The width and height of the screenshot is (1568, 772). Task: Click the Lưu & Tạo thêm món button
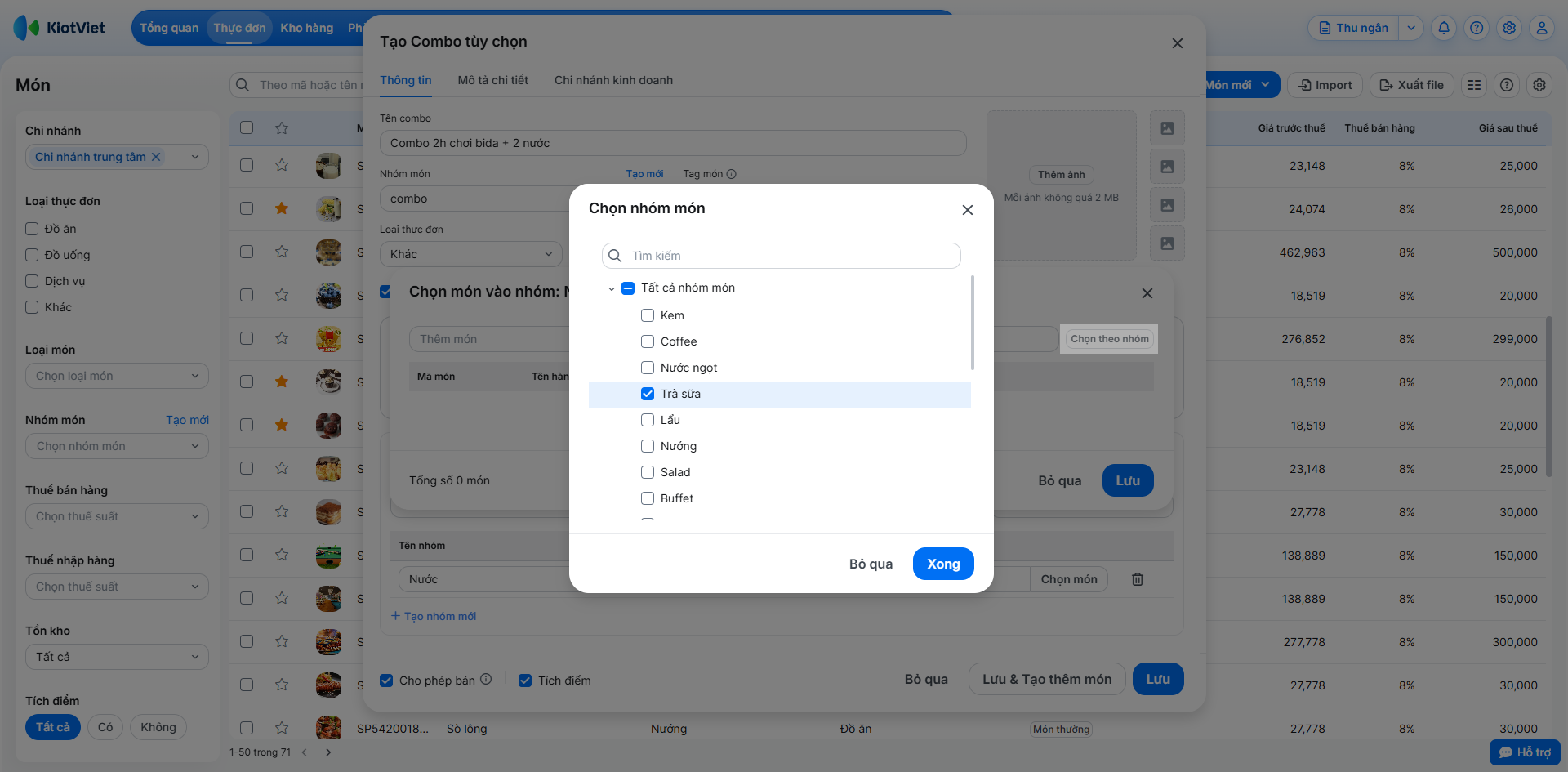pos(1047,679)
